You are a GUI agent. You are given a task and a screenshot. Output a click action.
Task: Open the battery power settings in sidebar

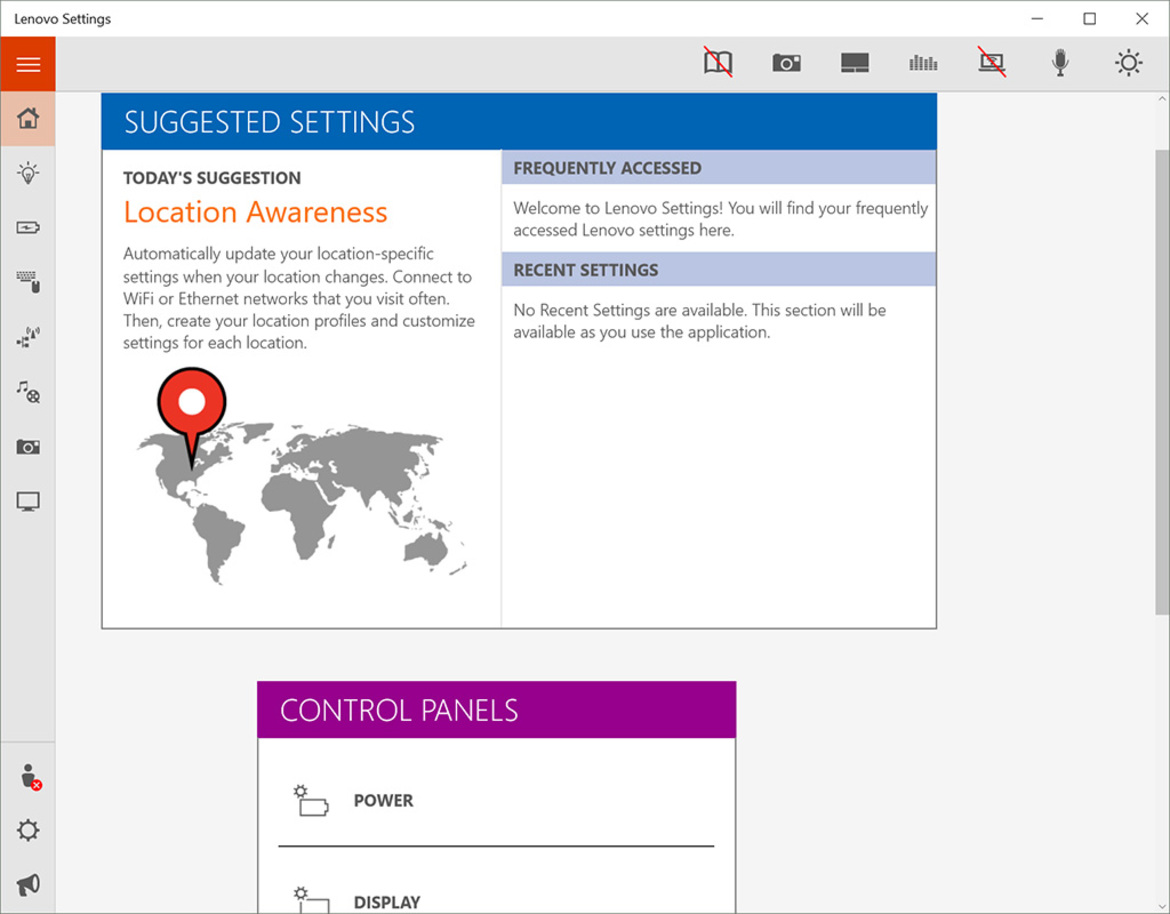(28, 228)
